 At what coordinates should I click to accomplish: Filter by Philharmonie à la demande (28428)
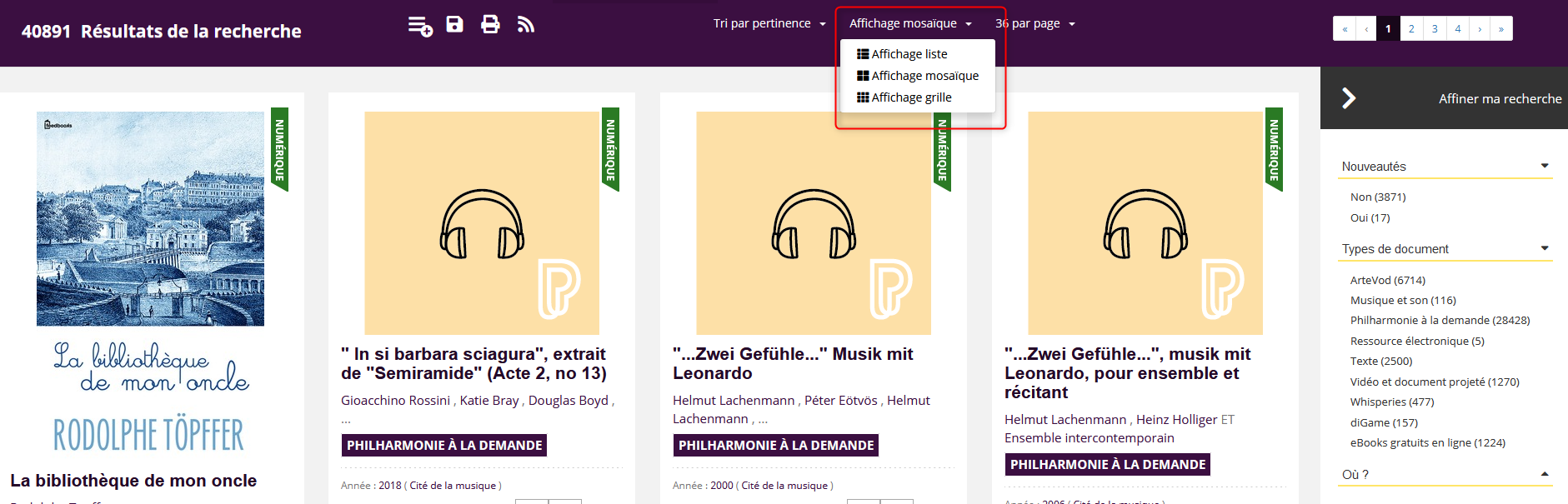click(x=1440, y=321)
